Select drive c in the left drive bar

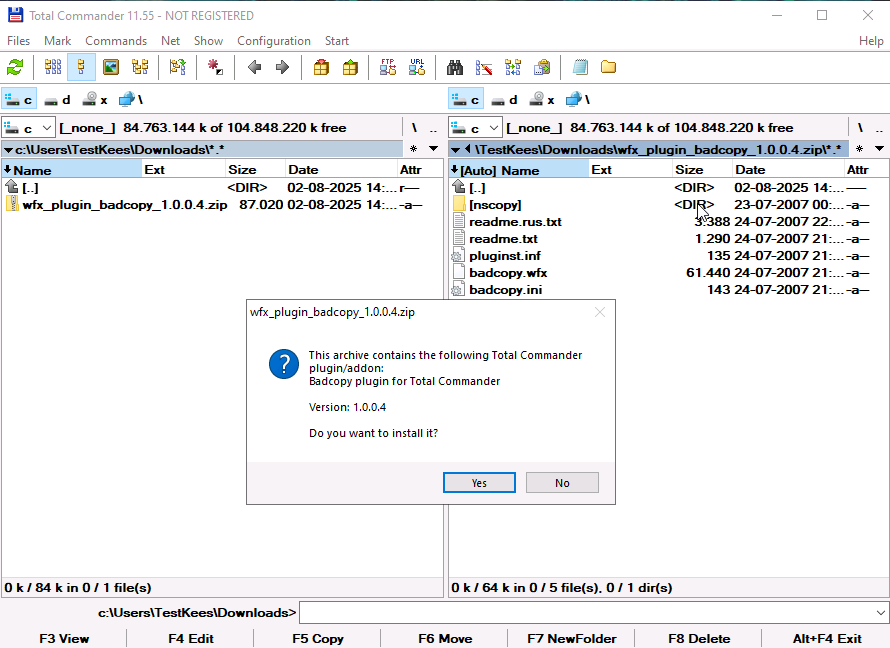point(19,100)
